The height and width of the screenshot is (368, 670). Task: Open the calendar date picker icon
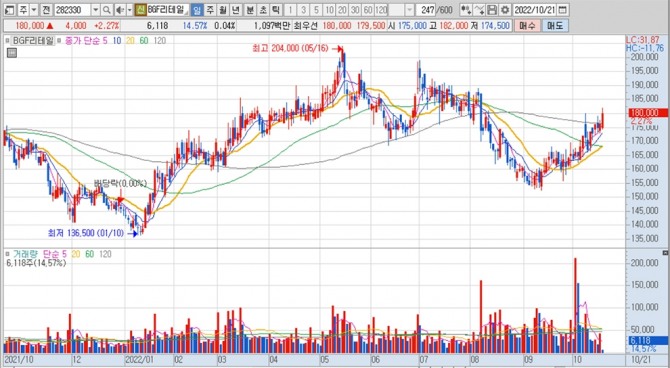coord(563,10)
